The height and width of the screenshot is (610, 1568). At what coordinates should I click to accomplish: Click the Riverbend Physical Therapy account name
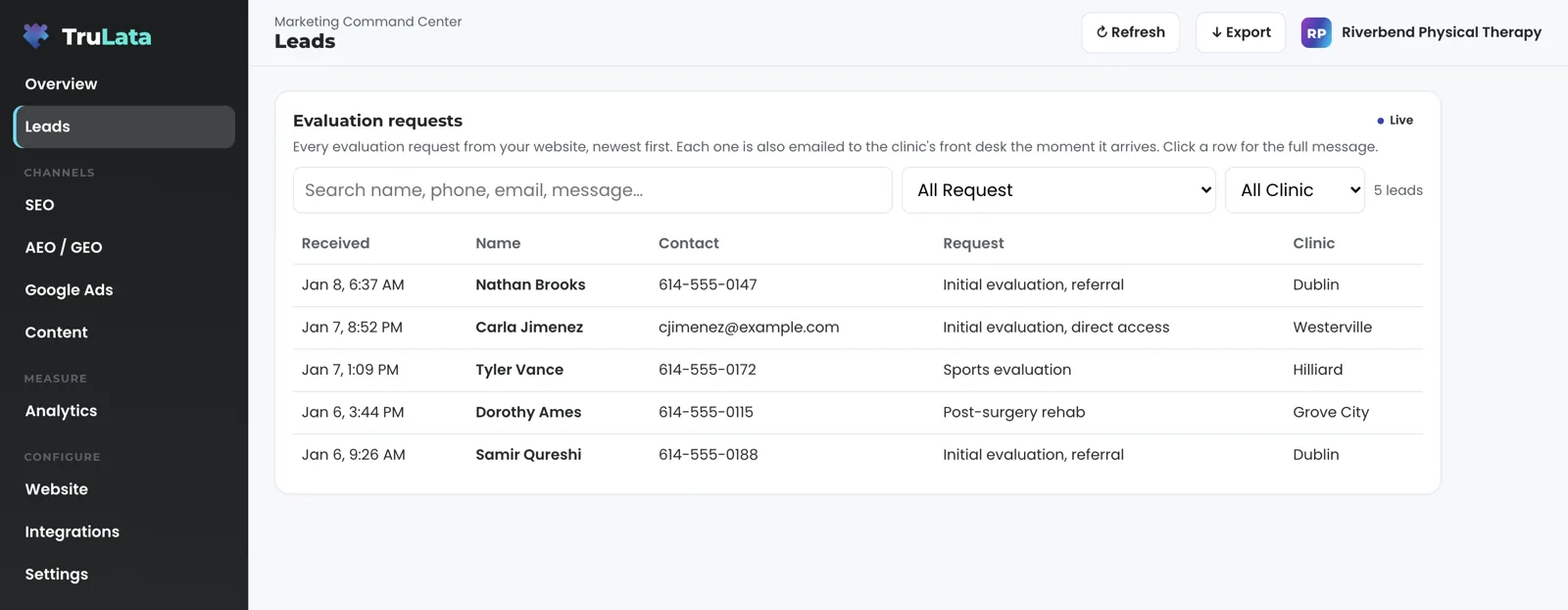[1441, 32]
